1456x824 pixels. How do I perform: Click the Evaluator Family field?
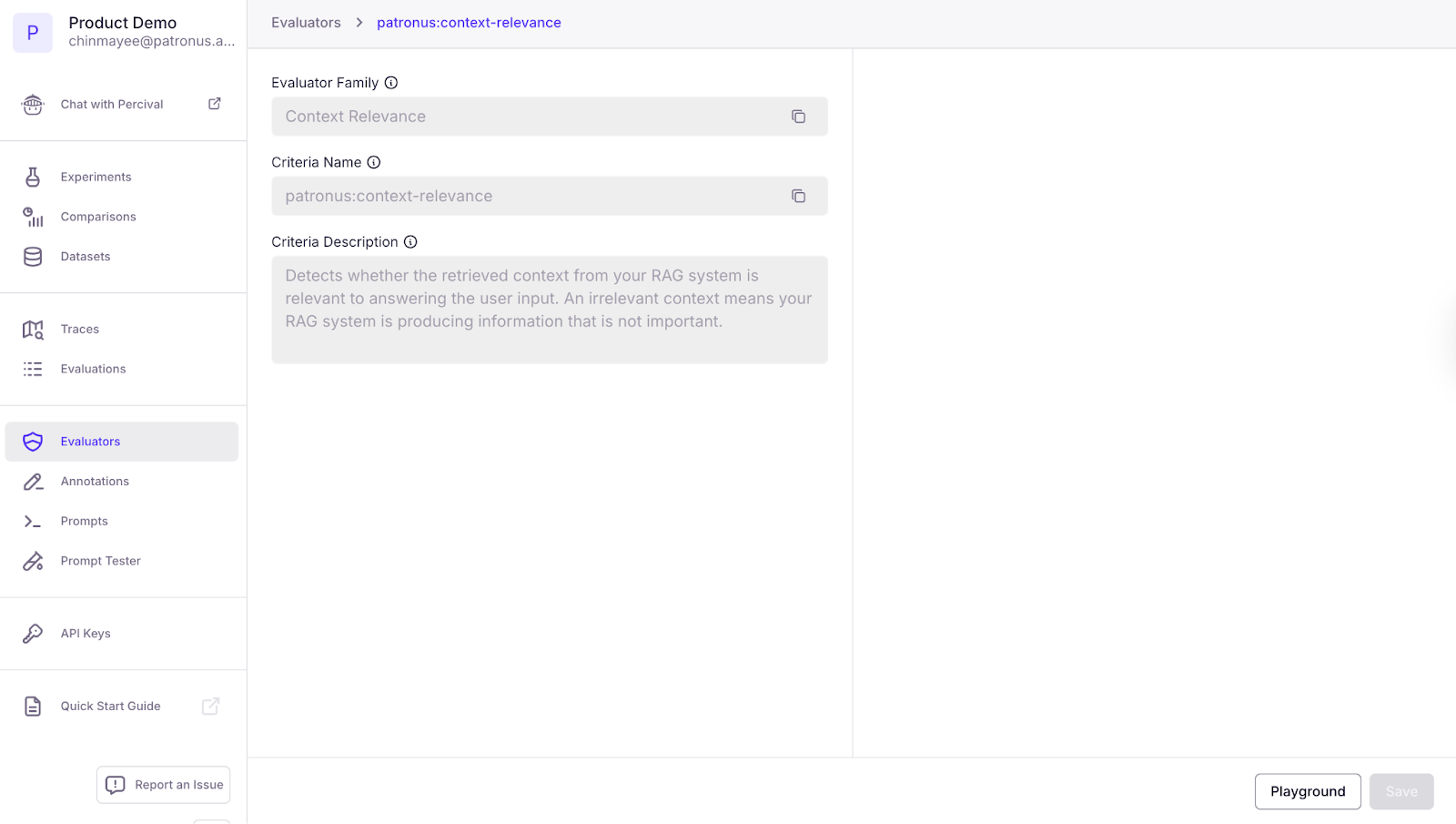click(550, 117)
